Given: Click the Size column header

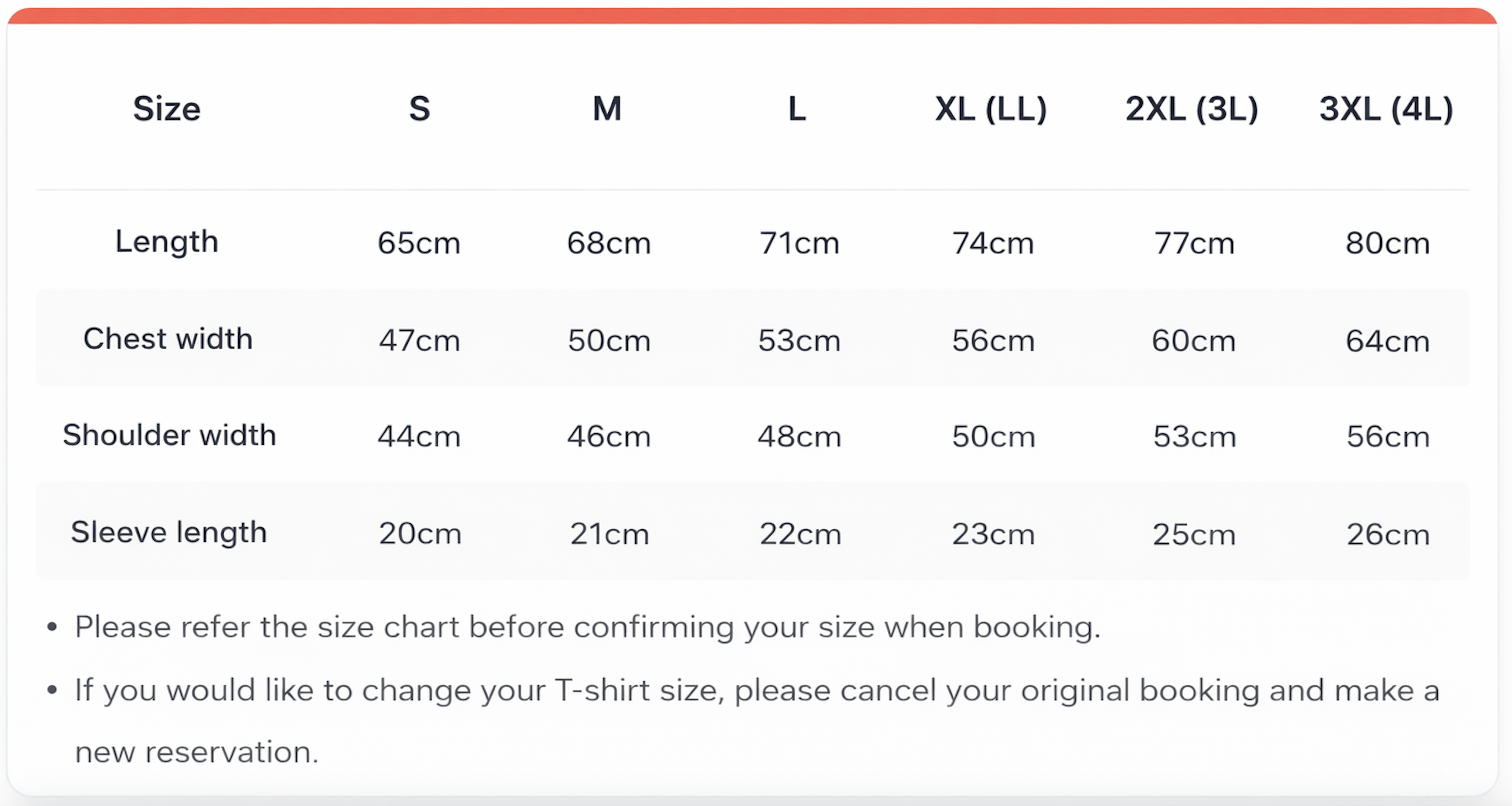Looking at the screenshot, I should pyautogui.click(x=167, y=109).
